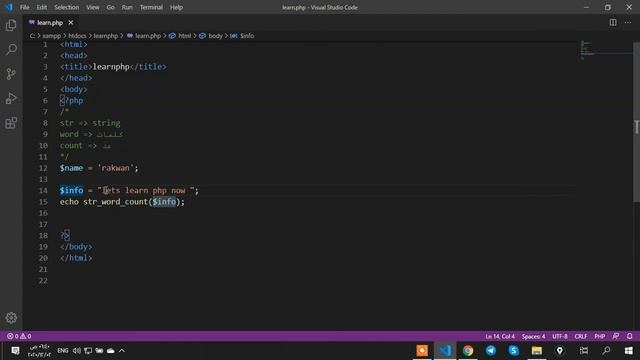Open the Terminal menu

[151, 7]
